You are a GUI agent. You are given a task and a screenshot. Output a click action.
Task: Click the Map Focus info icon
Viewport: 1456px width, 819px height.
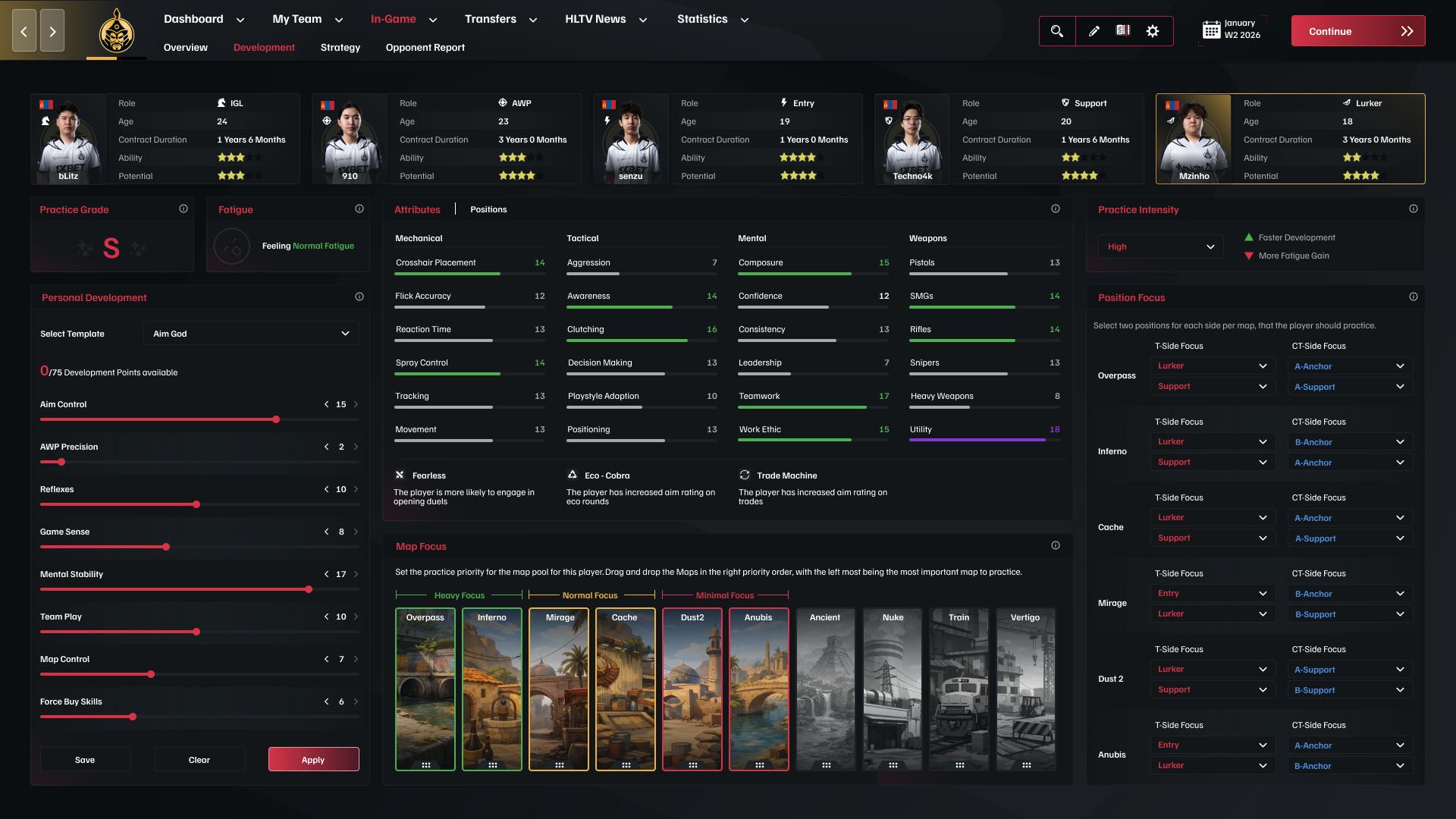click(x=1055, y=545)
